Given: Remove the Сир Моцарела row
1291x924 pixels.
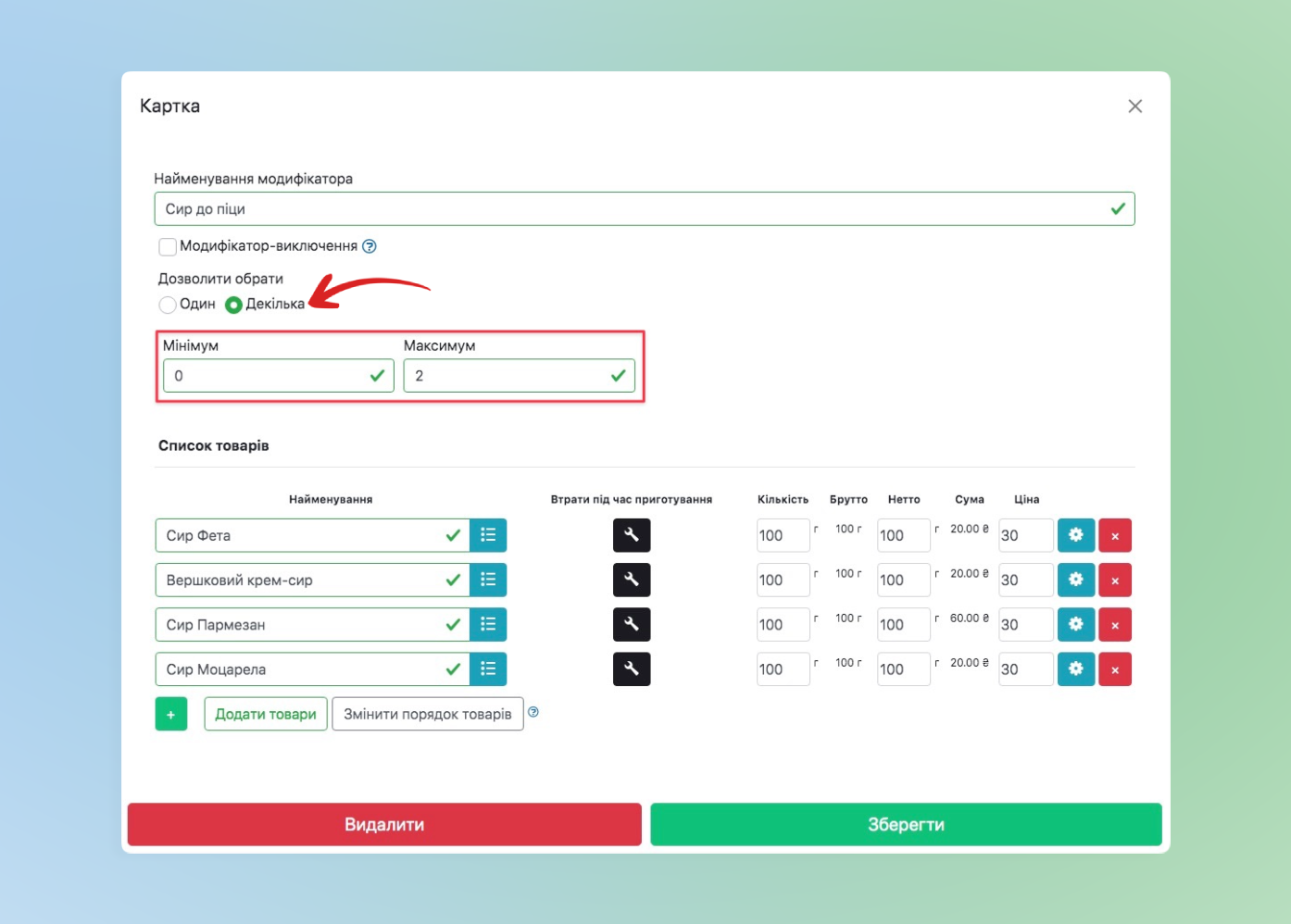Looking at the screenshot, I should point(1115,669).
